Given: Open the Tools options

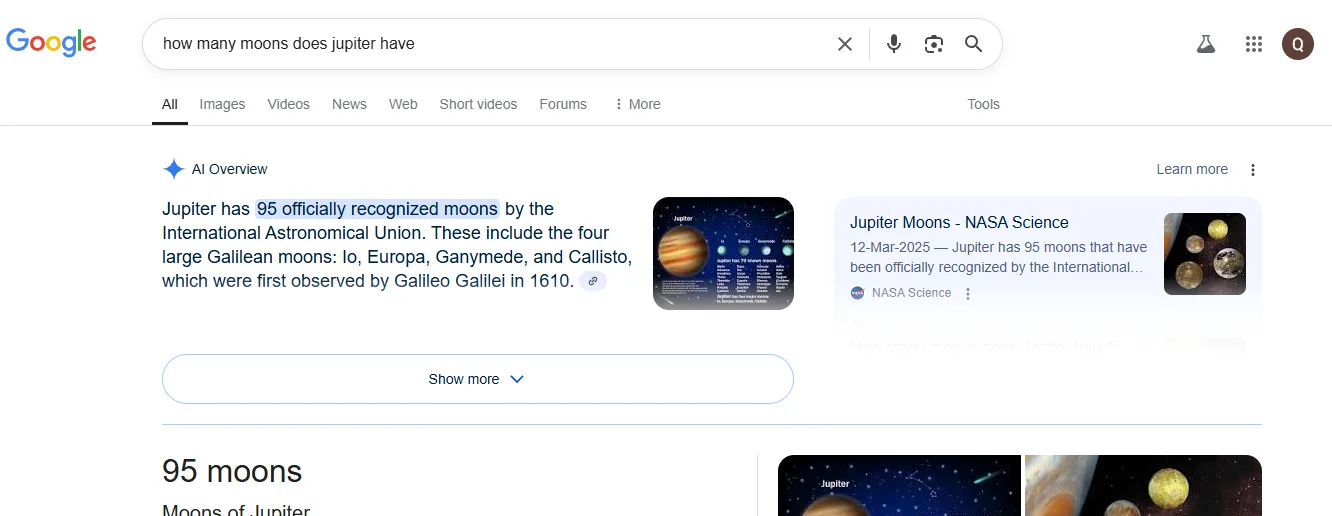Looking at the screenshot, I should click(x=983, y=104).
